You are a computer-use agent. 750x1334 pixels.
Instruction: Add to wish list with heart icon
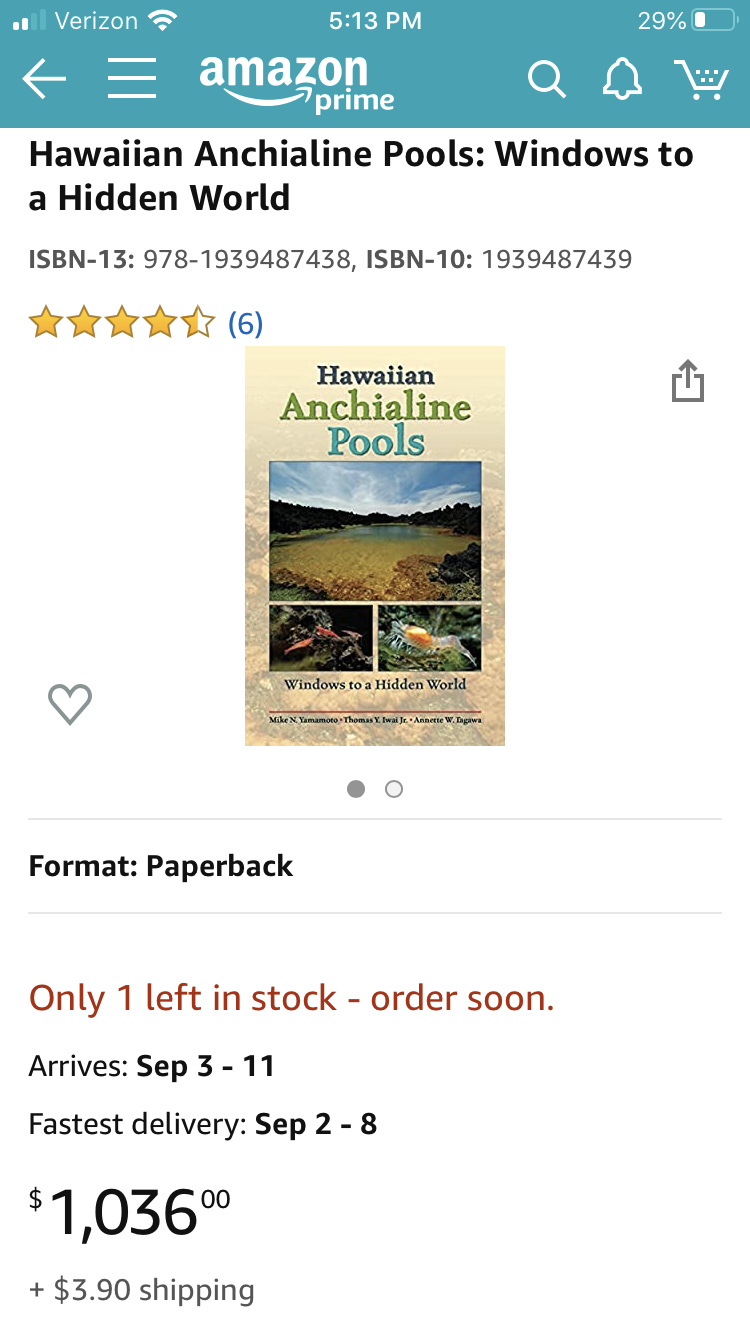70,704
